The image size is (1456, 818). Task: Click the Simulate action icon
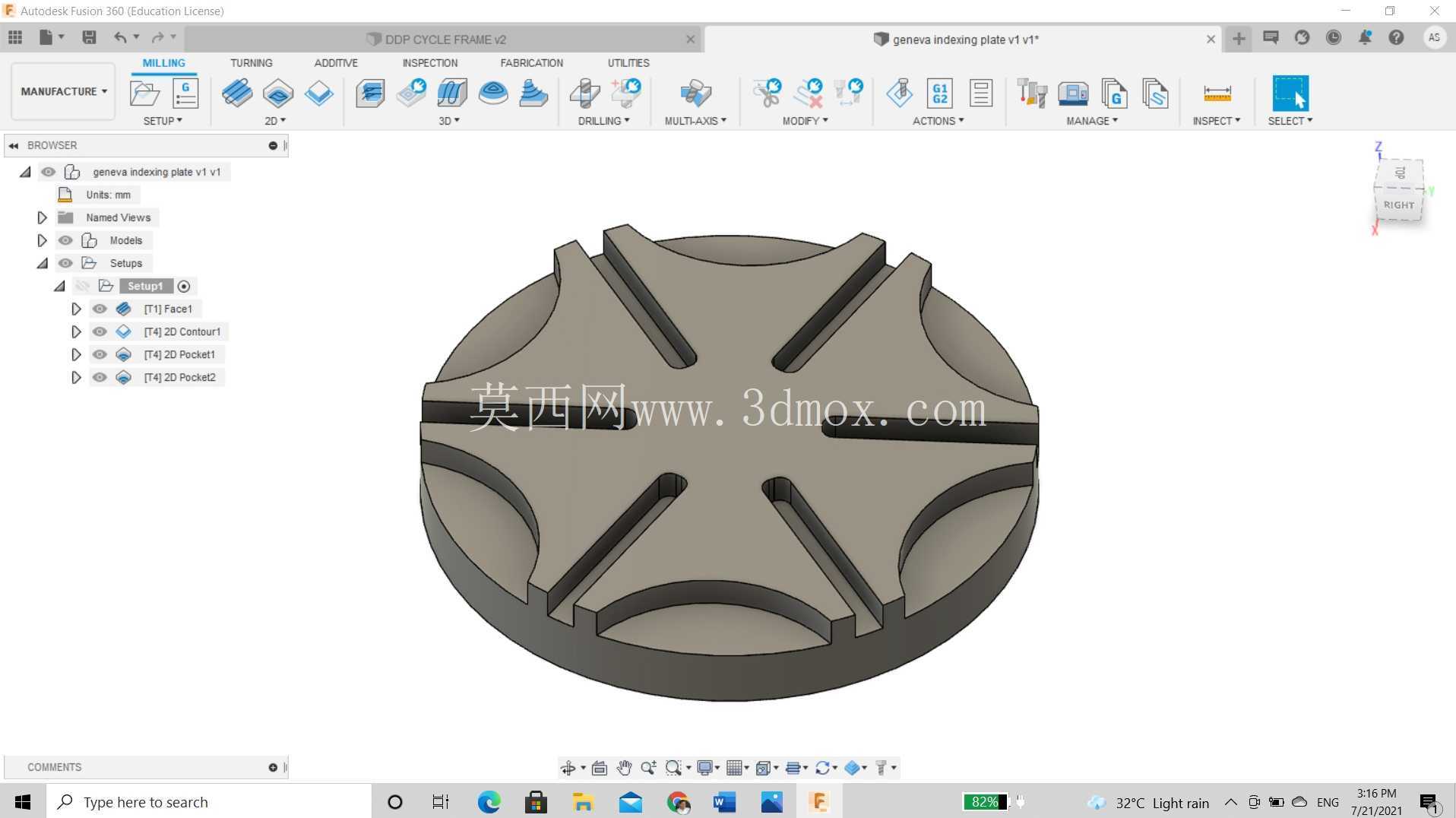pos(900,94)
